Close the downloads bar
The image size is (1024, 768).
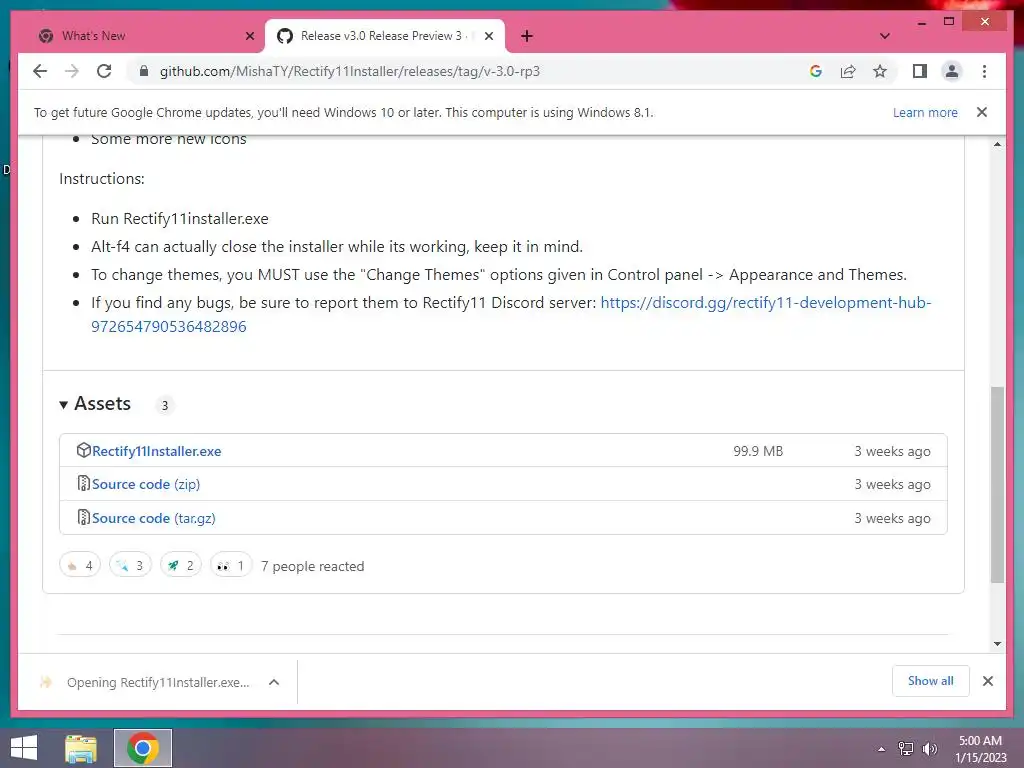(987, 681)
